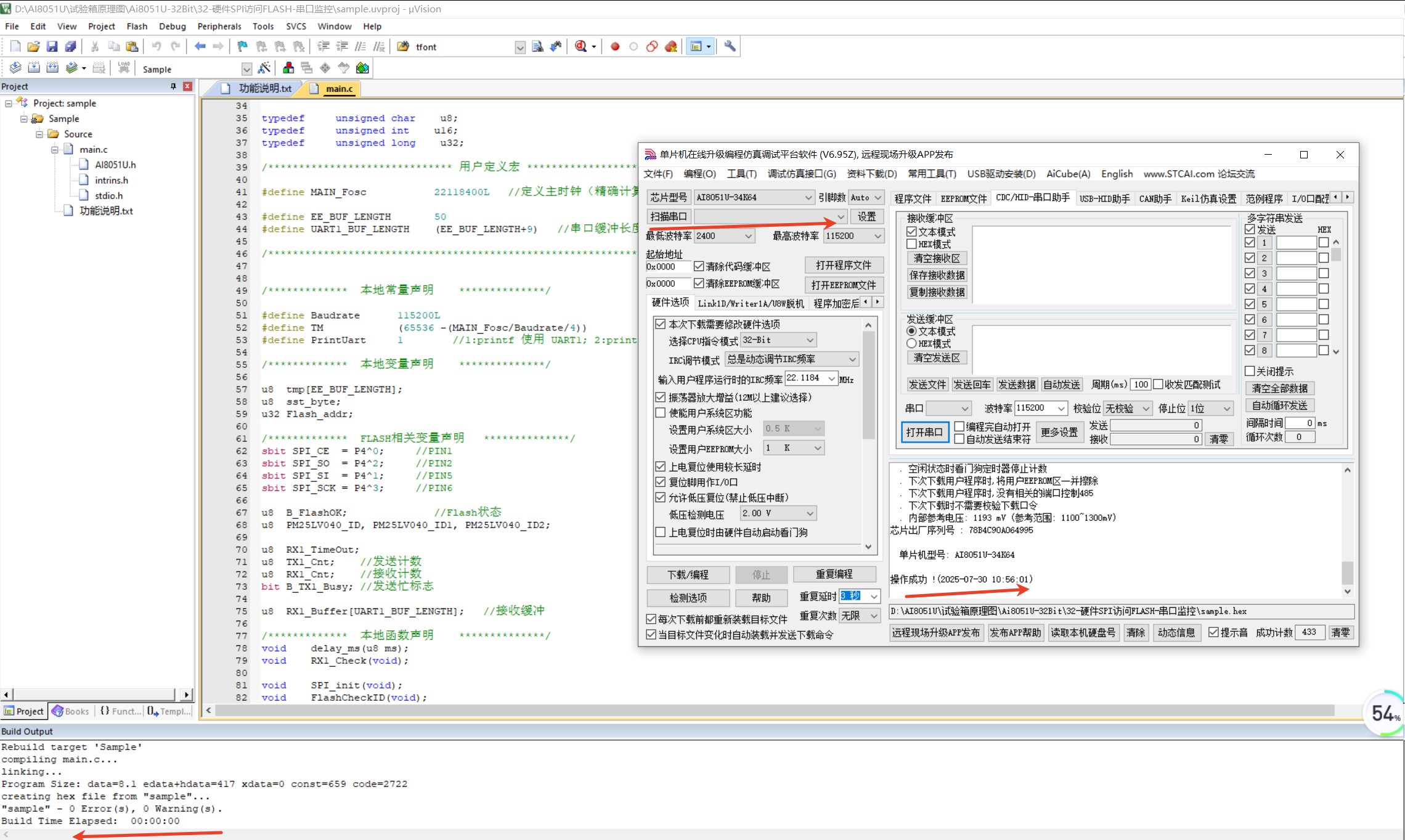
Task: Toggle 清除EEPROM缓冲区 checkbox
Action: coord(699,283)
